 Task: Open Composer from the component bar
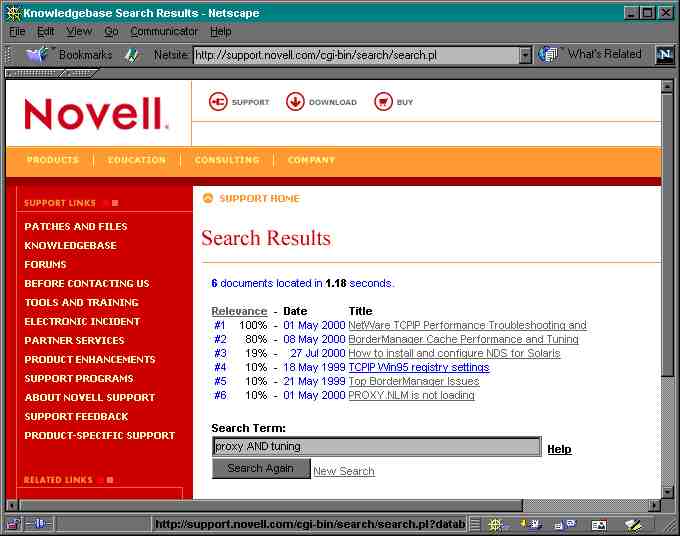click(x=633, y=525)
